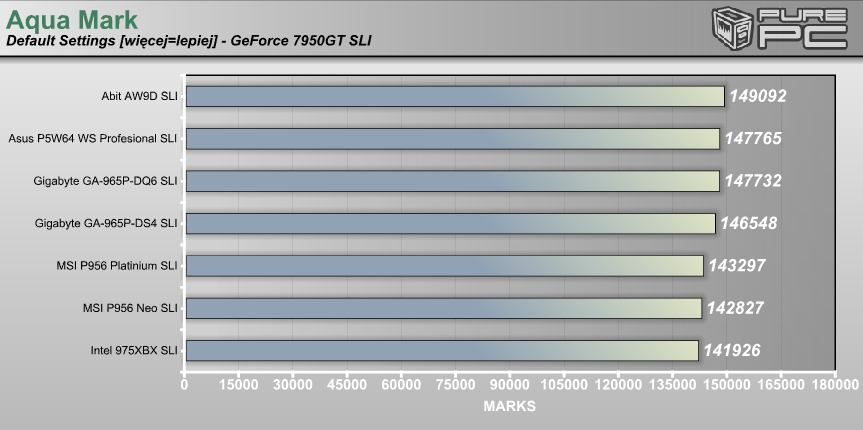Click the Asus P5W64 WS Profesional bar
The image size is (863, 430).
[x=453, y=139]
